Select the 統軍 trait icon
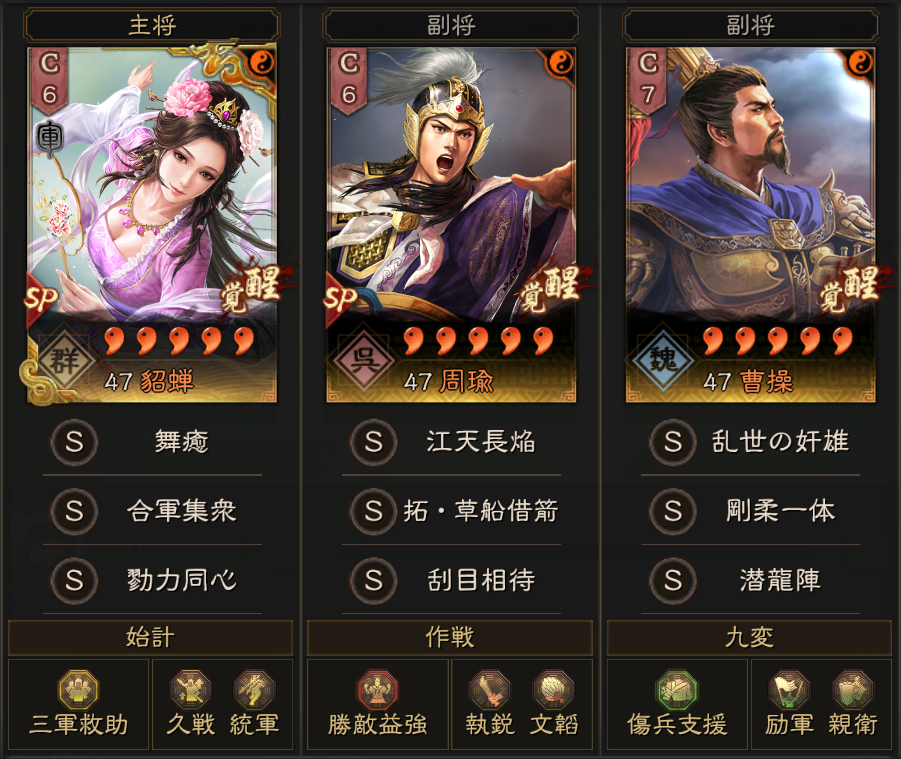This screenshot has height=759, width=901. click(254, 689)
